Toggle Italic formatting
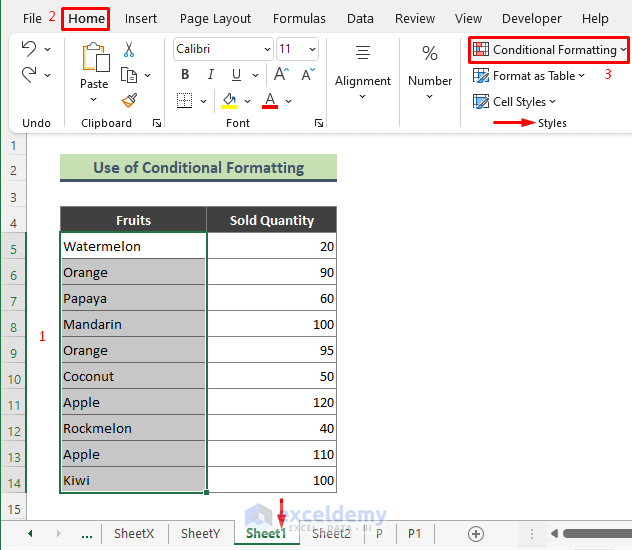 click(x=211, y=75)
